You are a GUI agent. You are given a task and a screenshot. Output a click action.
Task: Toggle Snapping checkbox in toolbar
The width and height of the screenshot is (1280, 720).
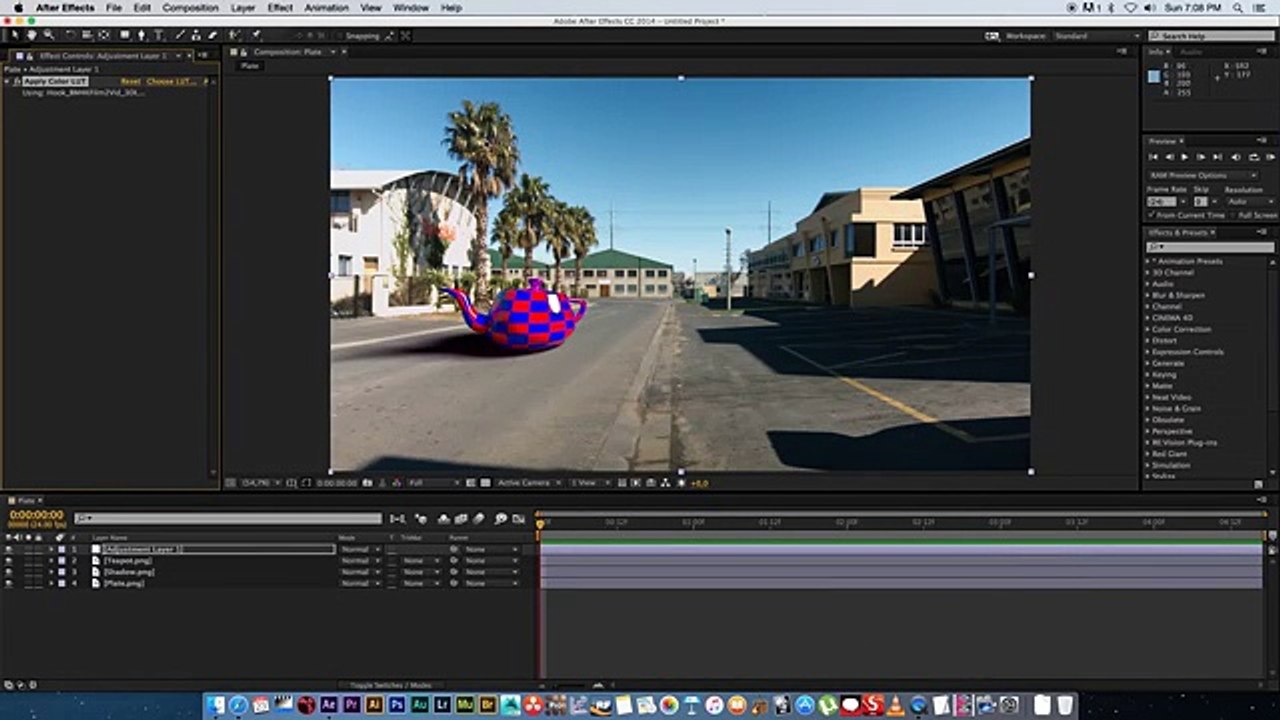tap(338, 36)
